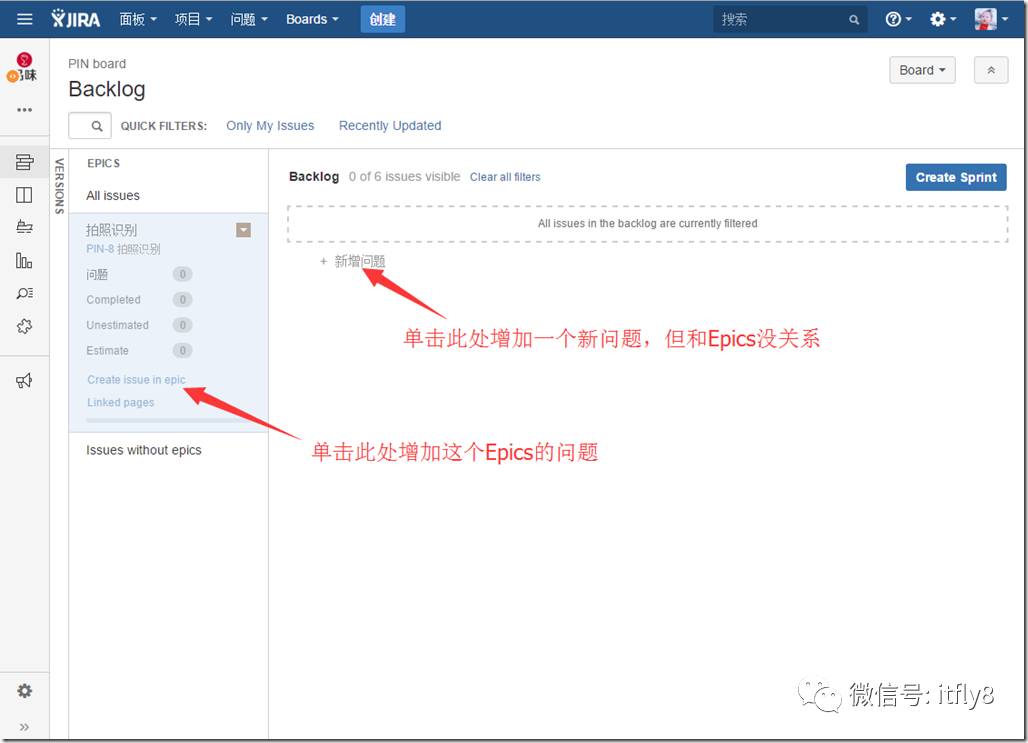The width and height of the screenshot is (1028, 743).
Task: Open the hamburger menu in the top bar
Action: (x=24, y=19)
